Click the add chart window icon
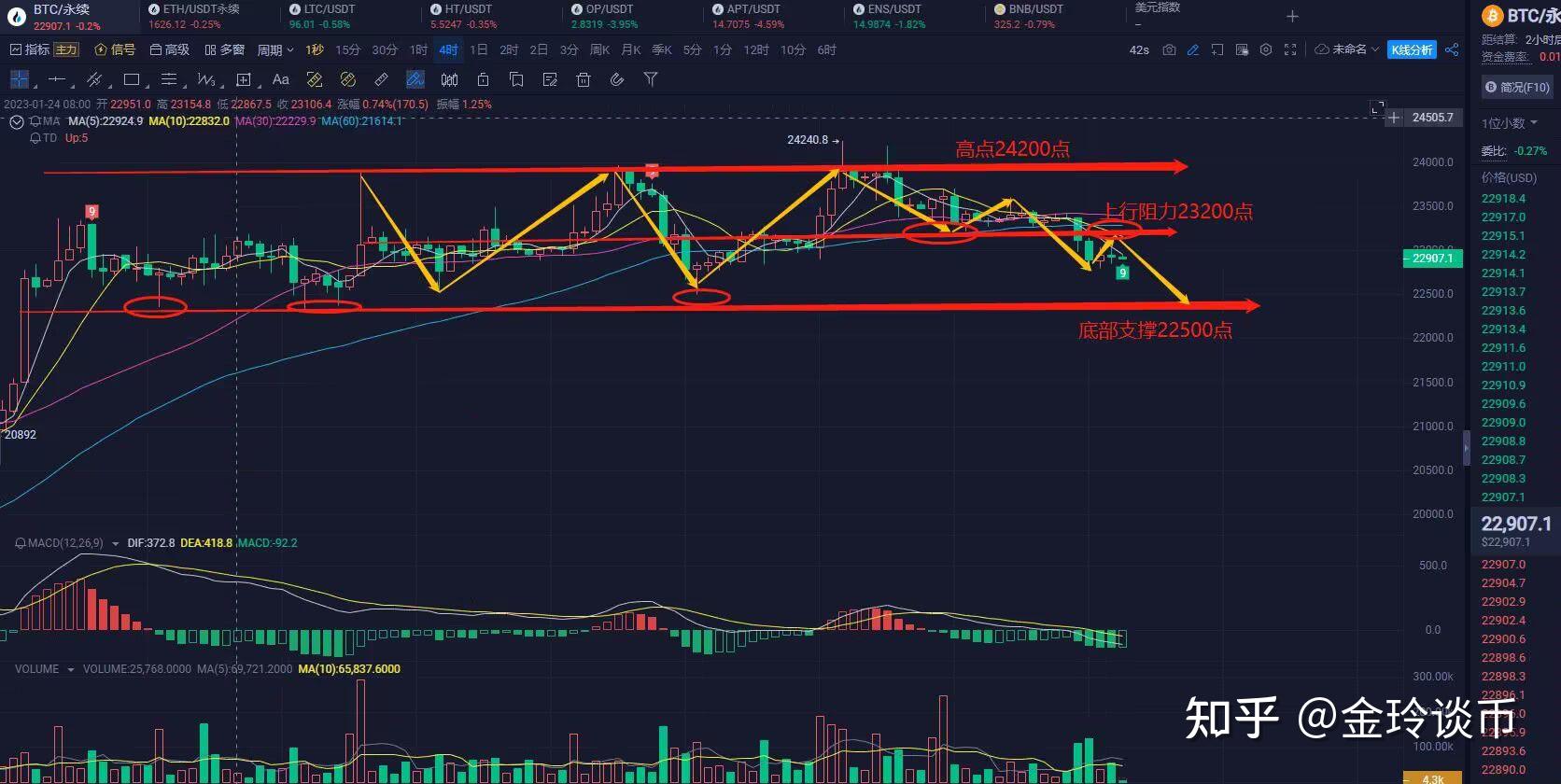This screenshot has height=784, width=1561. (1217, 49)
